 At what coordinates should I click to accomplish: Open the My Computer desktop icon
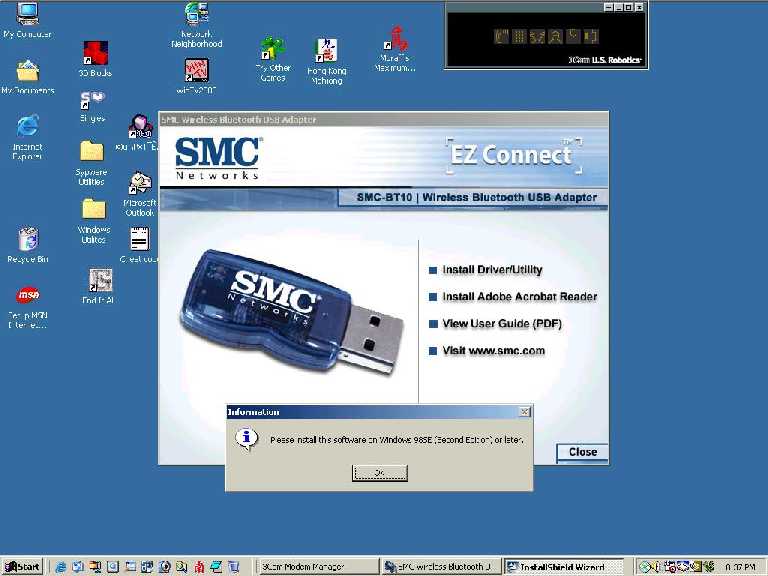pos(27,20)
